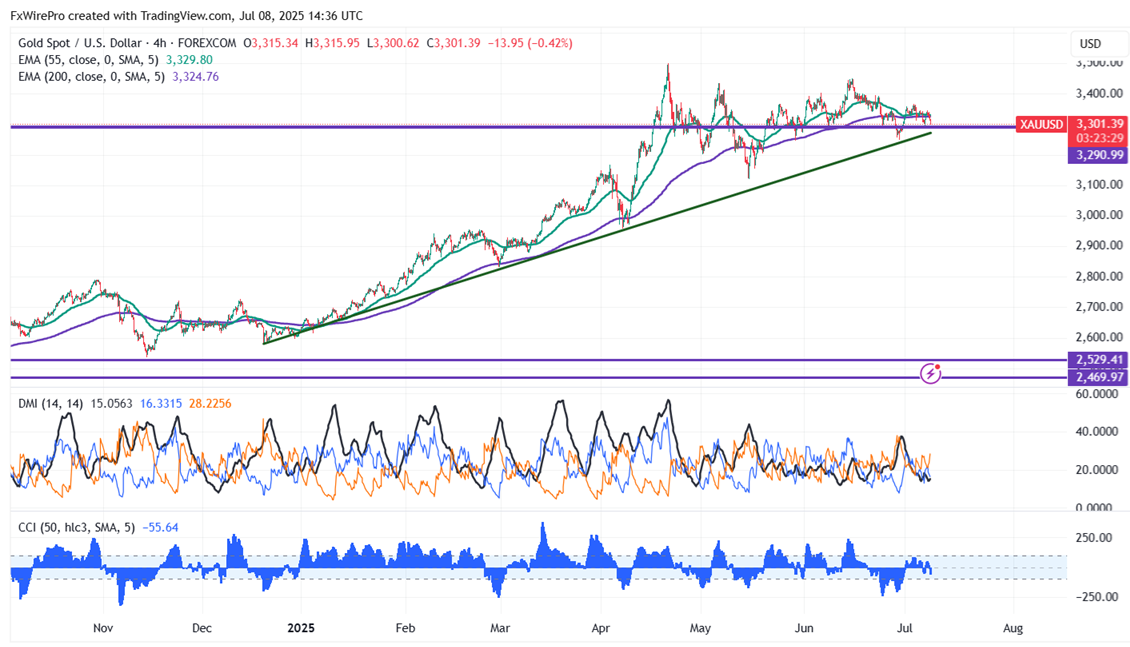Click the CCI (50, hlc3, SMA, 5) legend

tap(77, 527)
